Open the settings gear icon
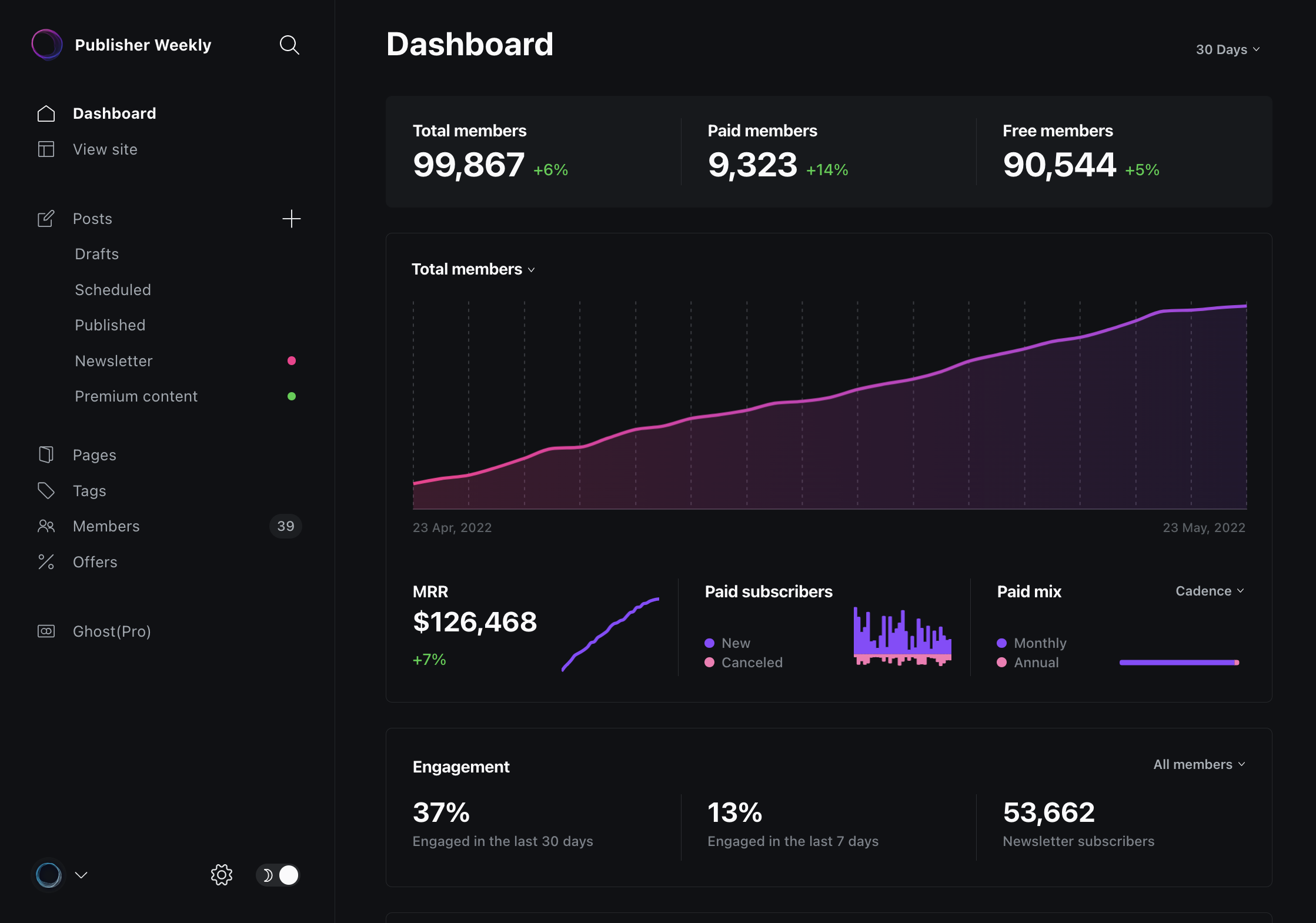This screenshot has width=1316, height=923. pos(222,875)
